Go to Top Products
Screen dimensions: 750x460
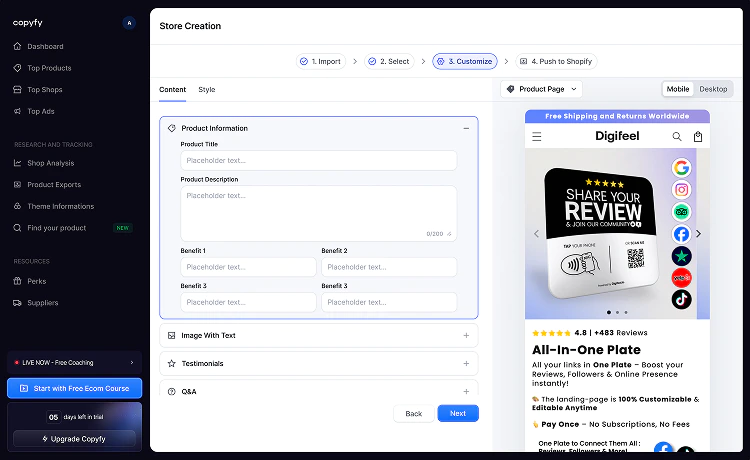point(49,68)
